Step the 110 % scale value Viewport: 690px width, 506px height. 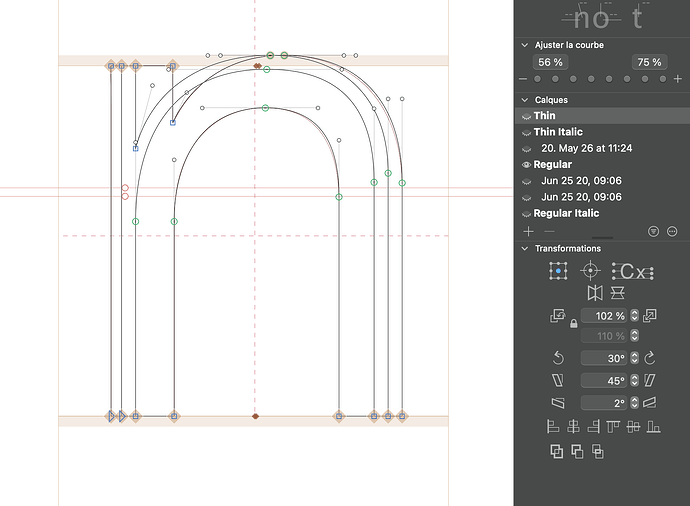634,336
